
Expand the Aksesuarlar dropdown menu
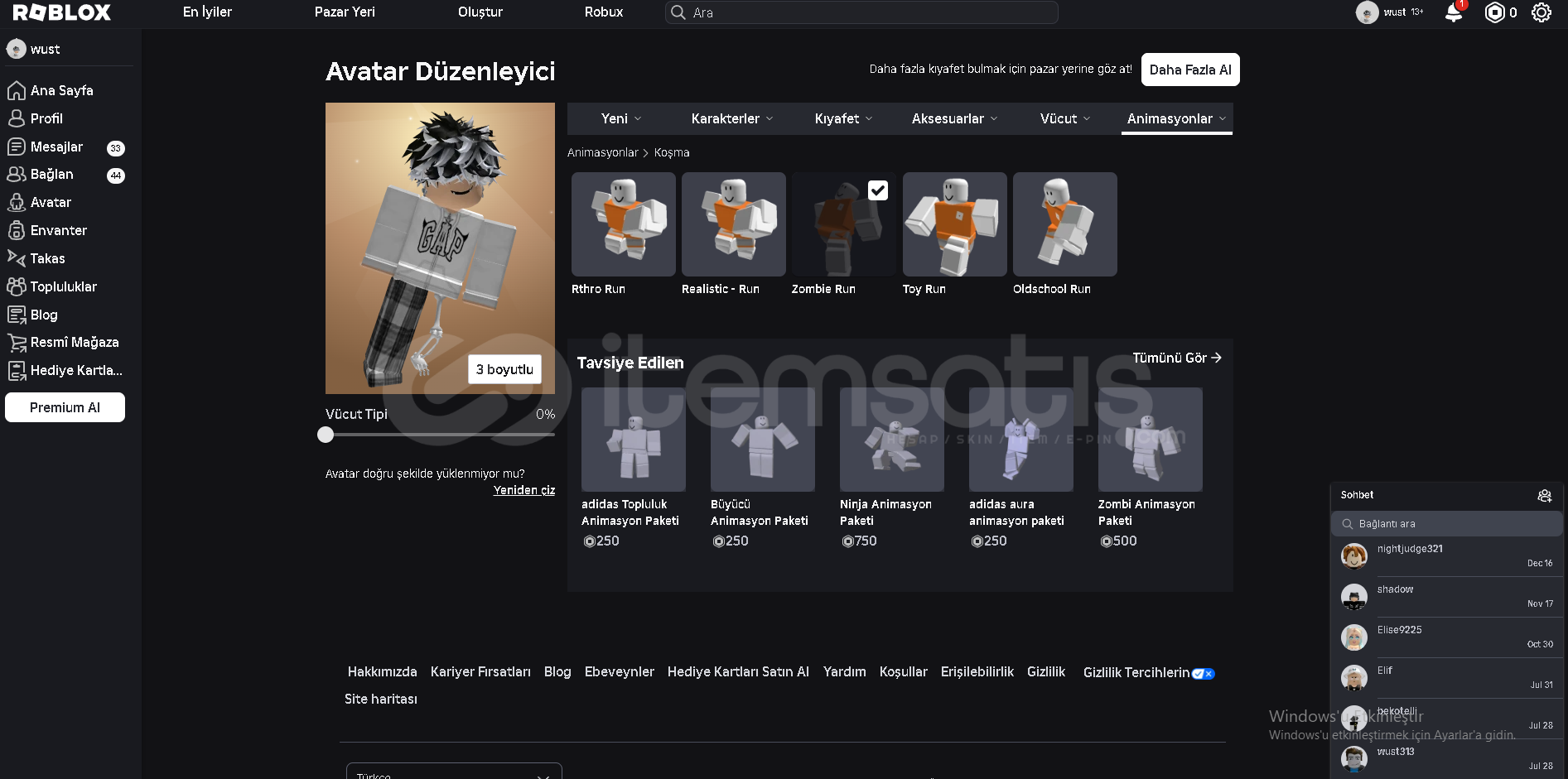954,118
